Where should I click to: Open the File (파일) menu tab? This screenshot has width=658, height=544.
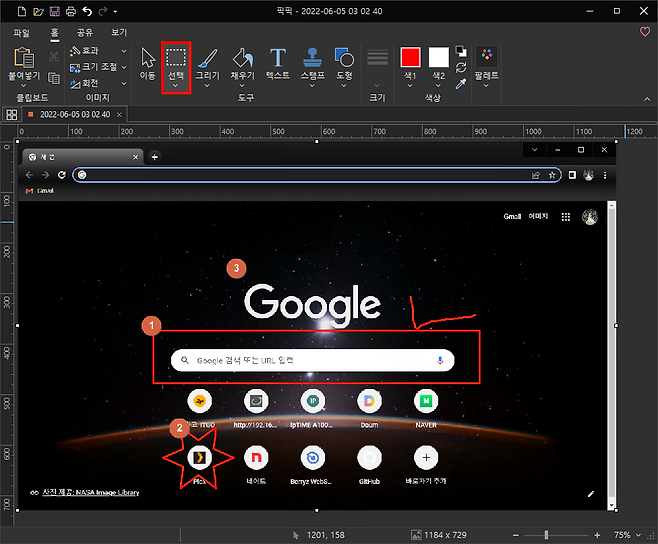(21, 32)
